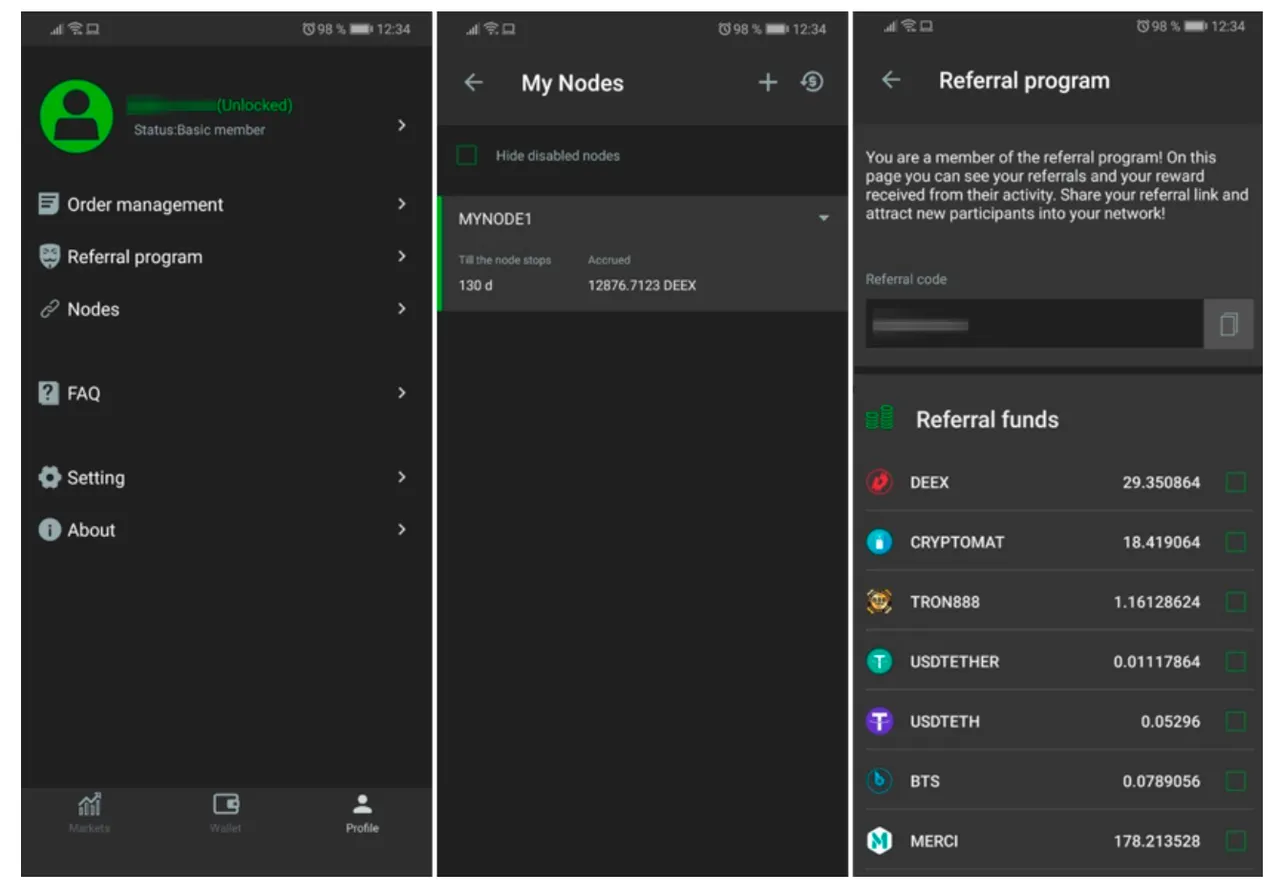Tap the My Nodes screen title
Viewport: 1280px width, 894px height.
(572, 83)
